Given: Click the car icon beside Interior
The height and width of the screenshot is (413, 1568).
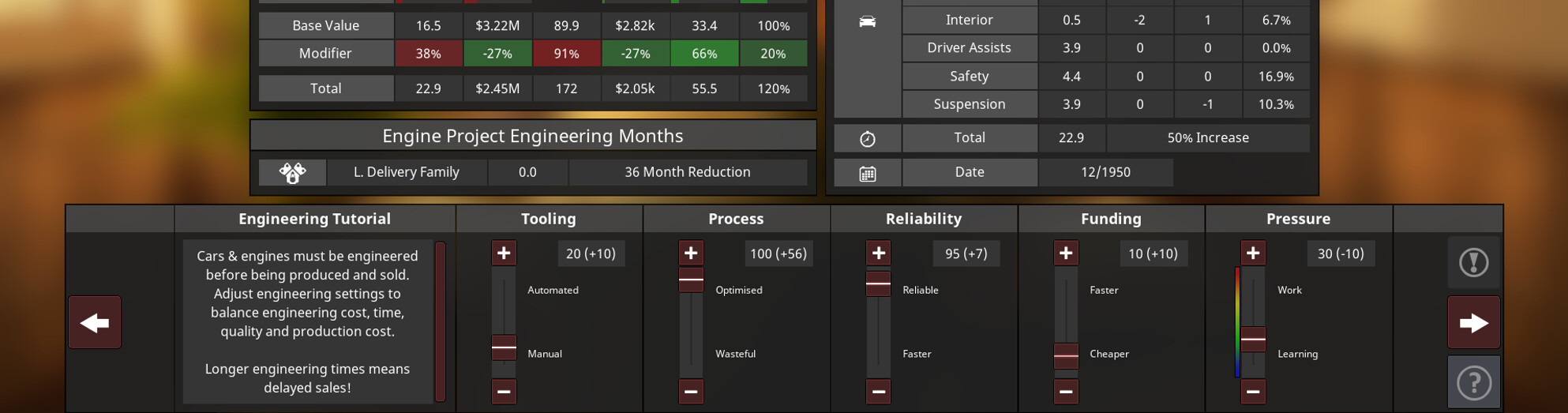Looking at the screenshot, I should point(867,21).
